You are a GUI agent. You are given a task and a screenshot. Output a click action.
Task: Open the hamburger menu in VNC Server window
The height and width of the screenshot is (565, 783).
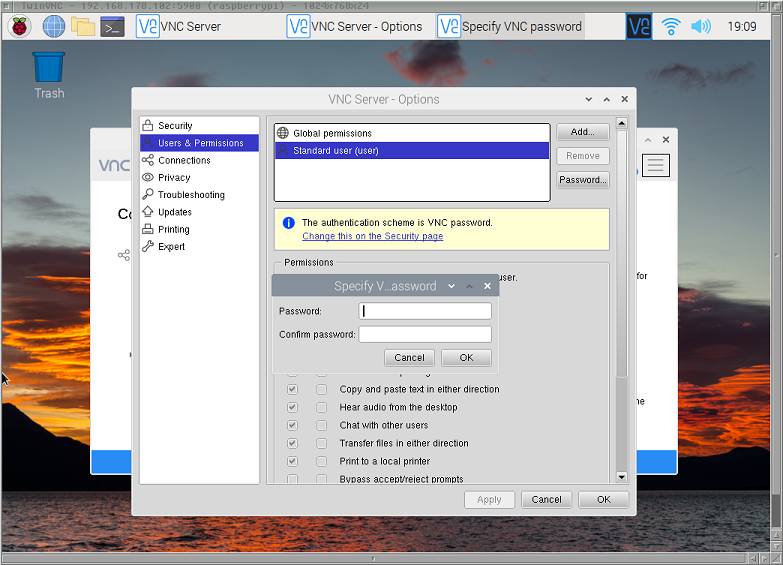tap(656, 165)
